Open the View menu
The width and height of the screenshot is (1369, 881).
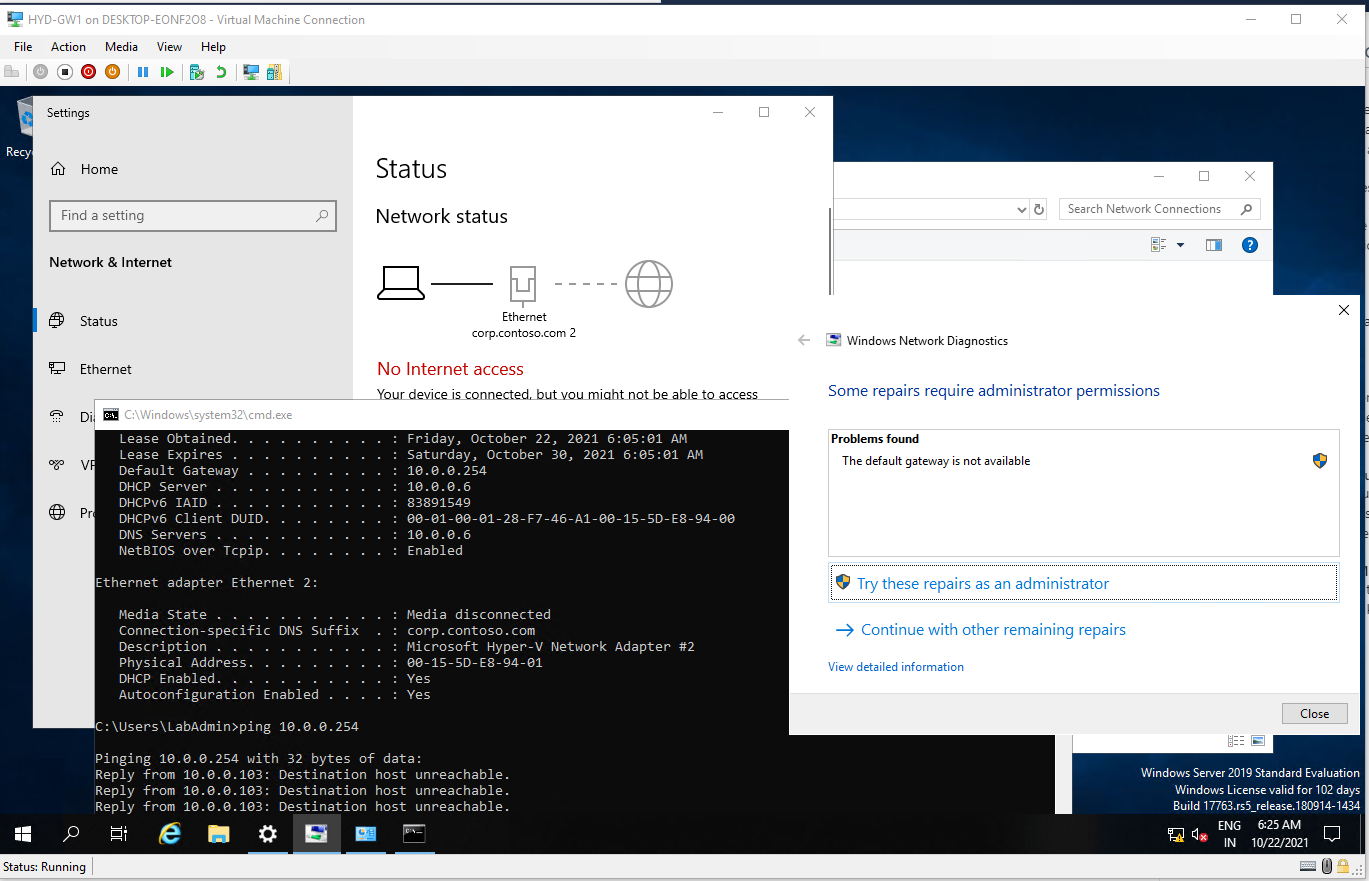pos(169,47)
